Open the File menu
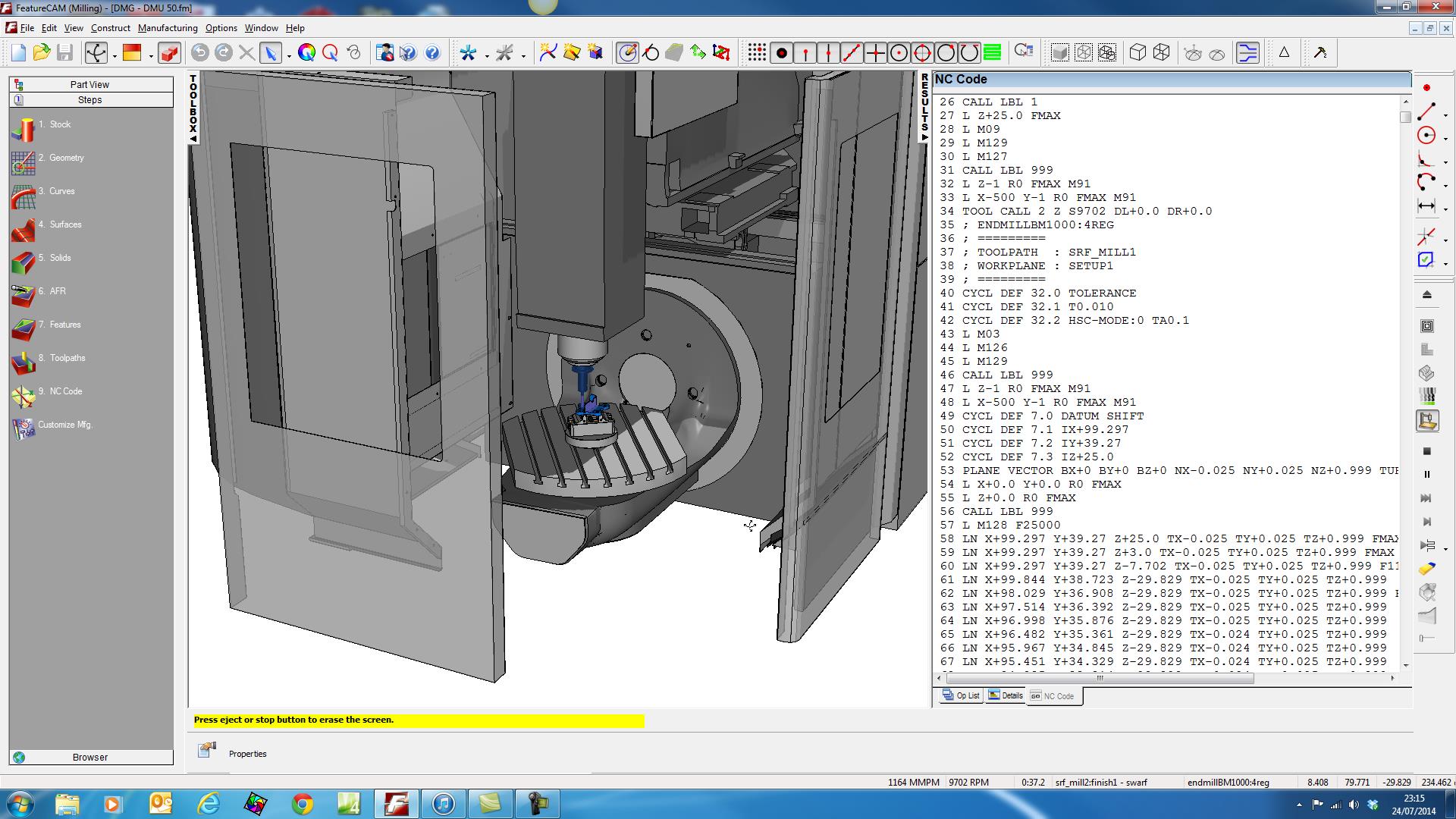The height and width of the screenshot is (819, 1456). [x=27, y=28]
